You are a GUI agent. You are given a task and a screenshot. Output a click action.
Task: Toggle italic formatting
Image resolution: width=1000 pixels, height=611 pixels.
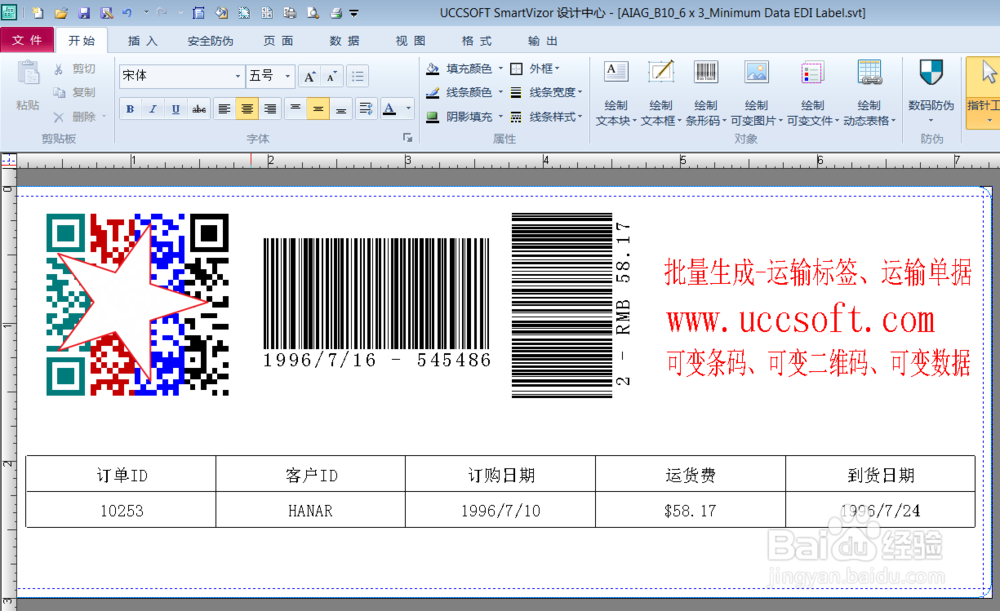[x=153, y=109]
